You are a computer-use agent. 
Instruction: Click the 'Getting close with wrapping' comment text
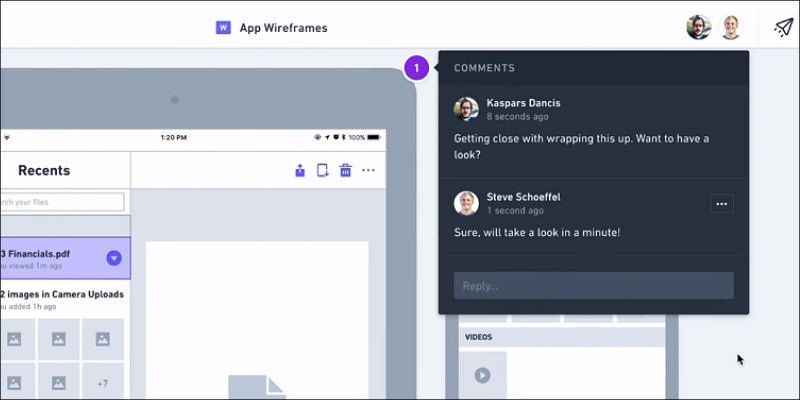(581, 146)
